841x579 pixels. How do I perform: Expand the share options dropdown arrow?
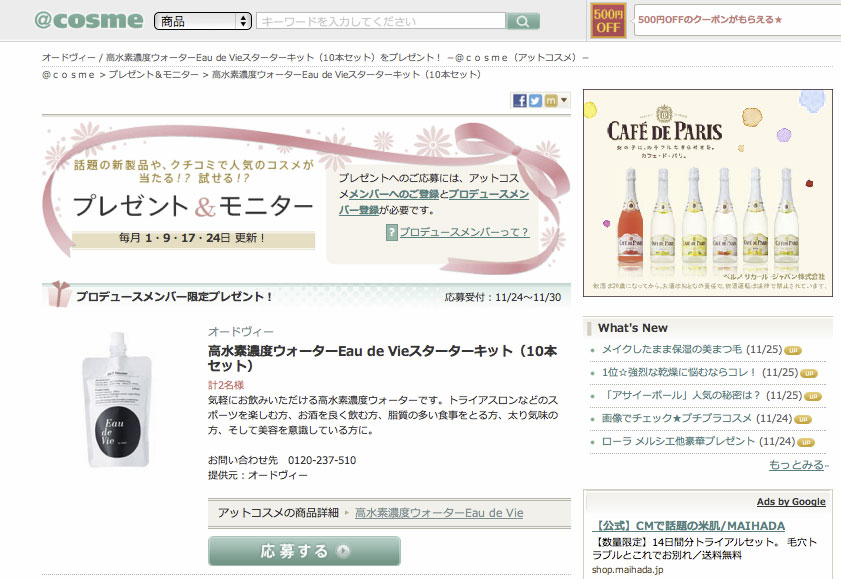coord(564,100)
